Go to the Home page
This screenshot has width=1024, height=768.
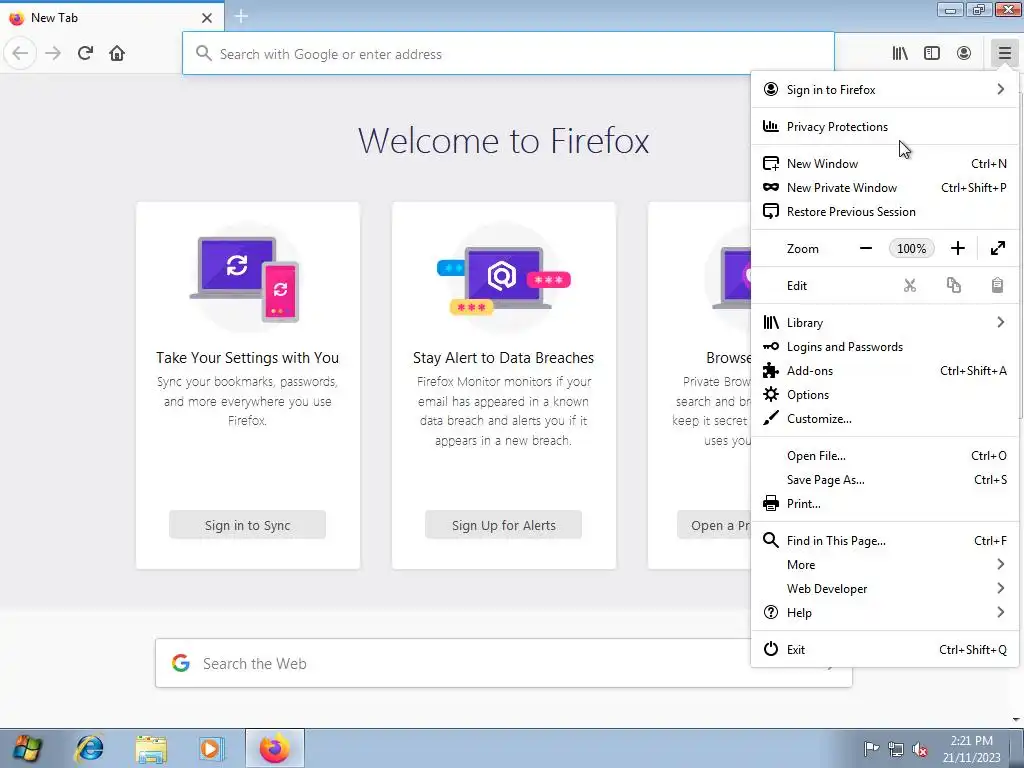[117, 53]
